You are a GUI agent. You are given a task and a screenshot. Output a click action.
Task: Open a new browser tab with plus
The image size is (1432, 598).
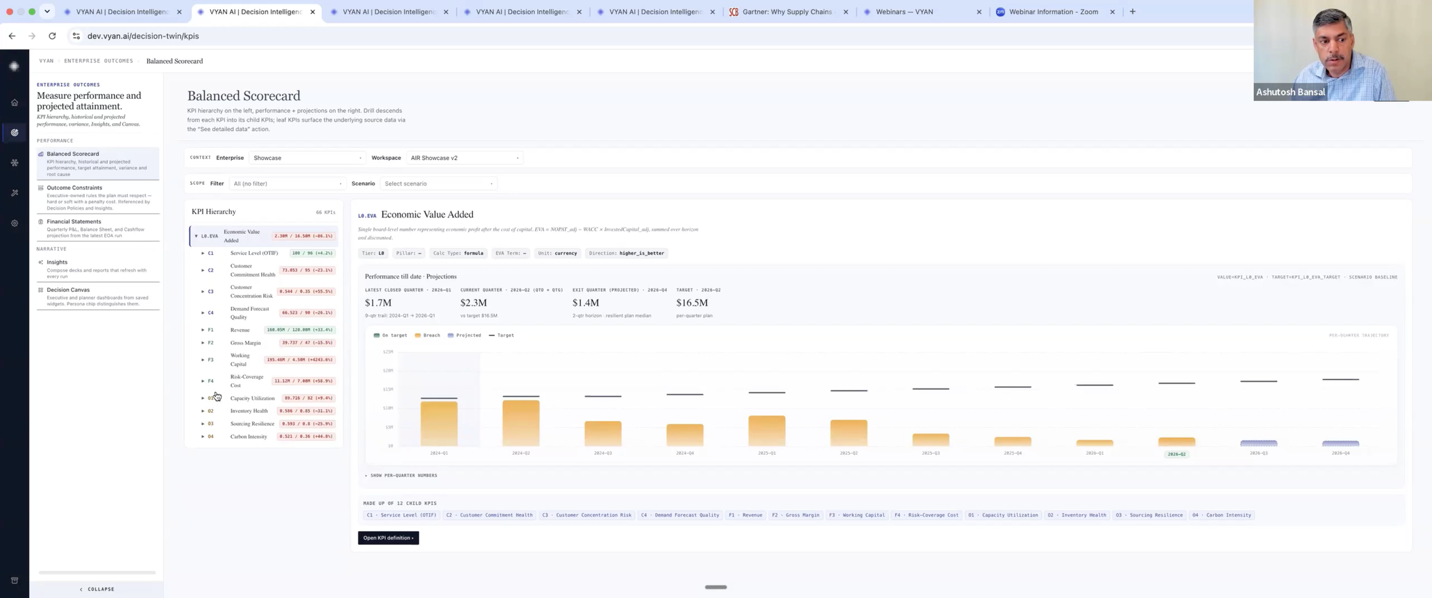pyautogui.click(x=1132, y=12)
